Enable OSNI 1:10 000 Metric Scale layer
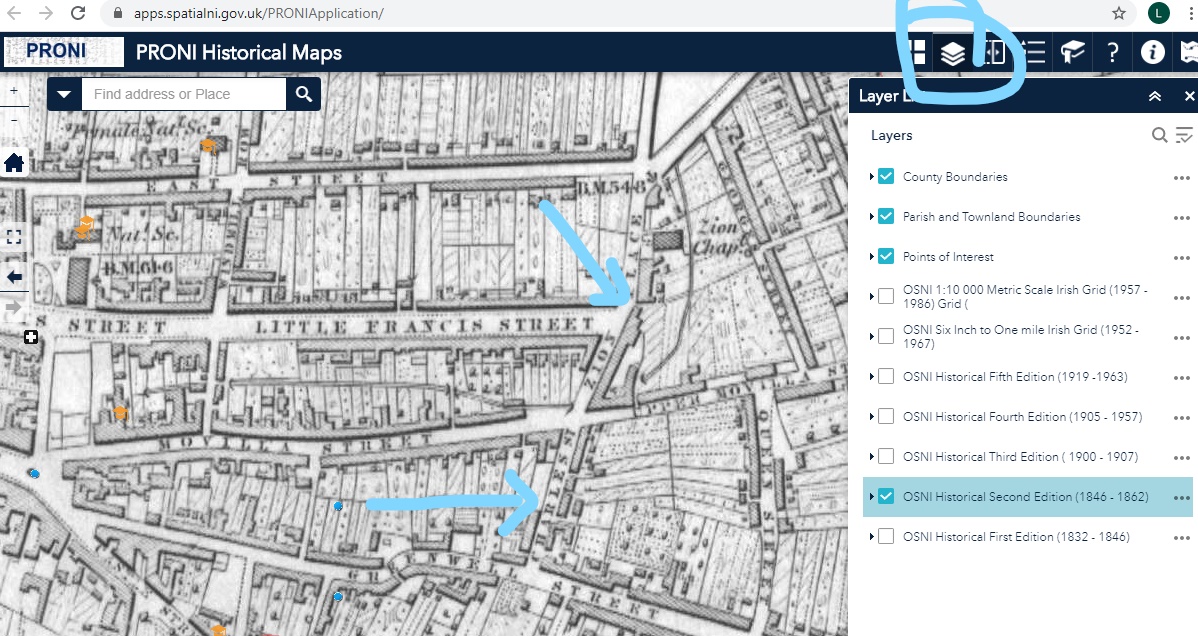Image resolution: width=1198 pixels, height=636 pixels. [886, 296]
